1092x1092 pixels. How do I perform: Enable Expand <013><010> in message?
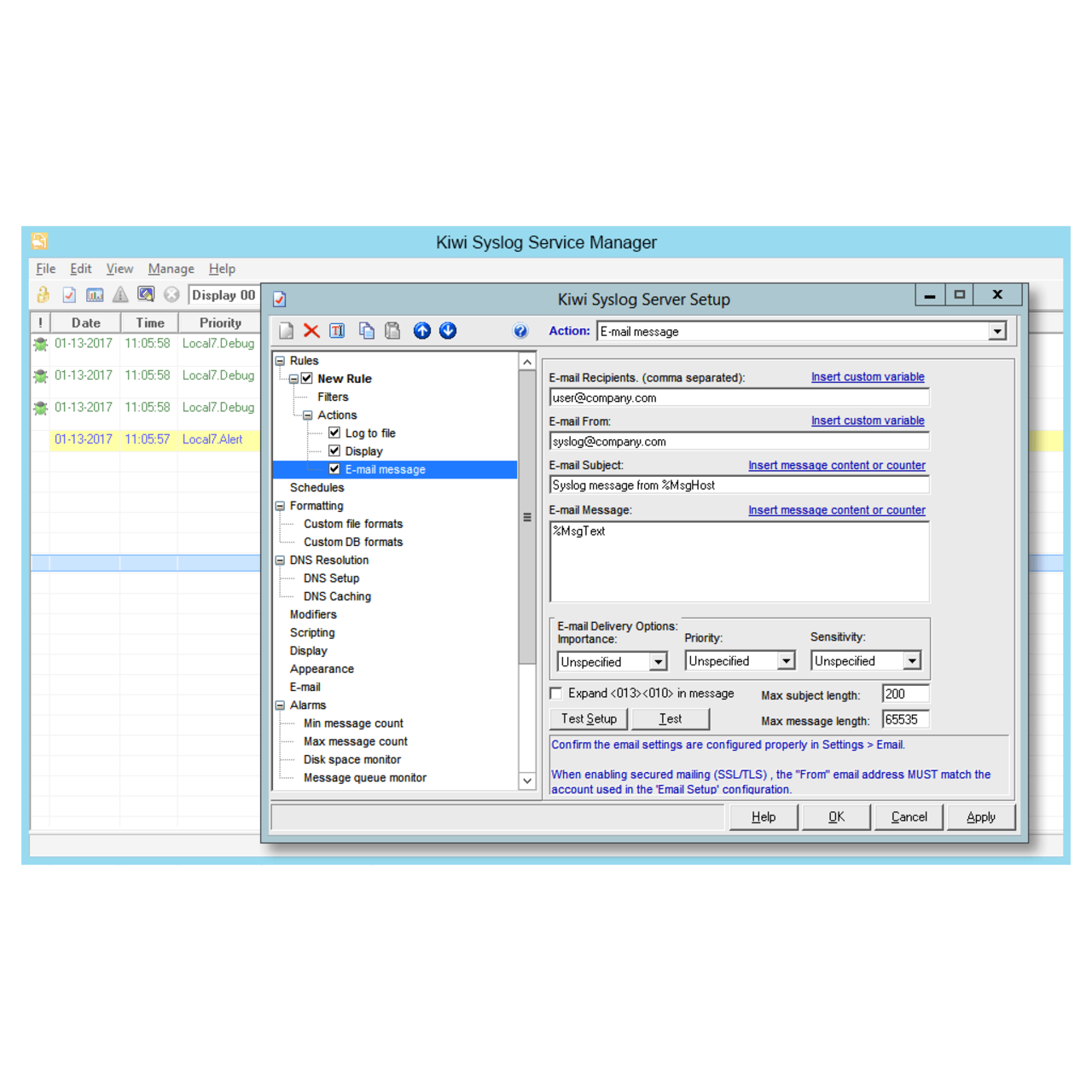click(555, 693)
